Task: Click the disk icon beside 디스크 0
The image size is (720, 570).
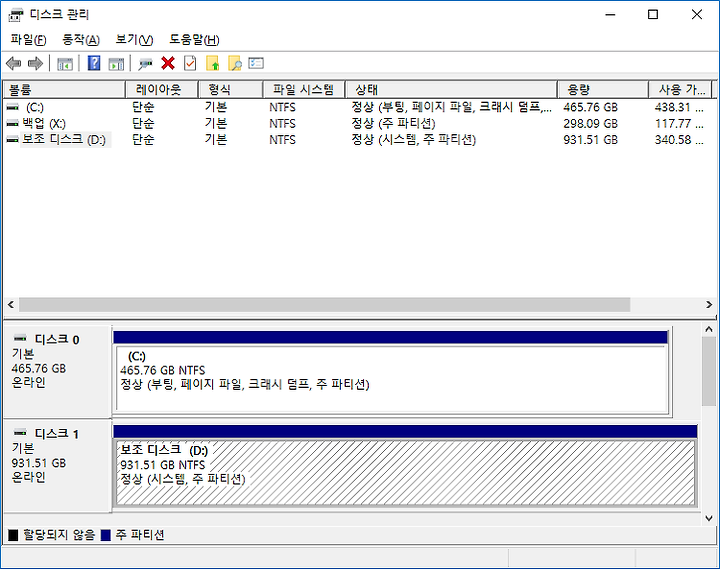Action: 20,339
